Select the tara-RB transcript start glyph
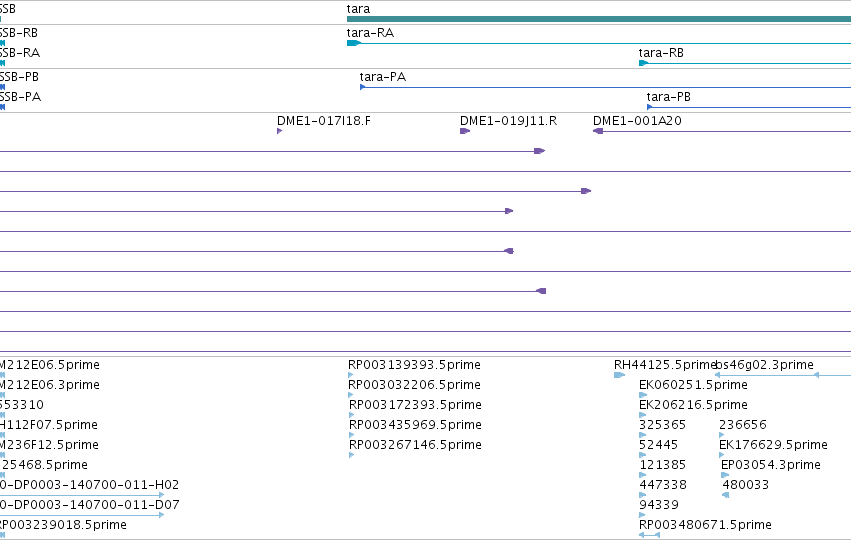851x540 pixels. point(644,63)
